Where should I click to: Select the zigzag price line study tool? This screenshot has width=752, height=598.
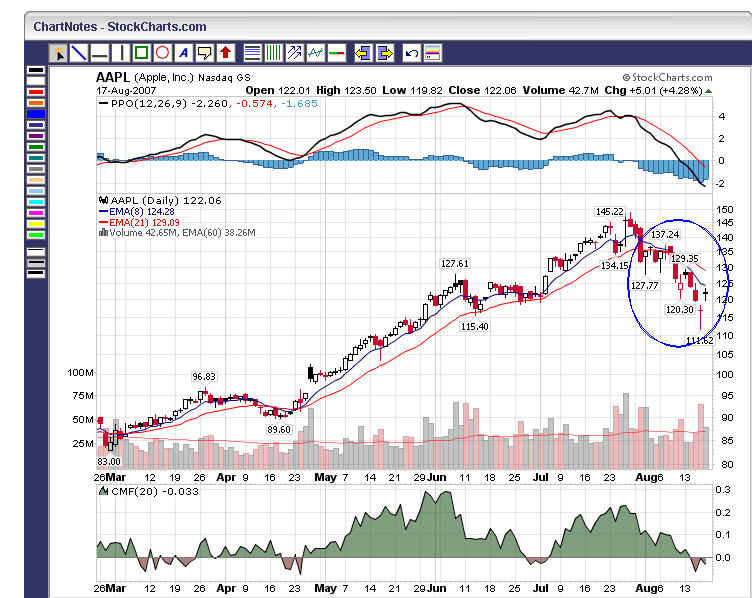(316, 53)
